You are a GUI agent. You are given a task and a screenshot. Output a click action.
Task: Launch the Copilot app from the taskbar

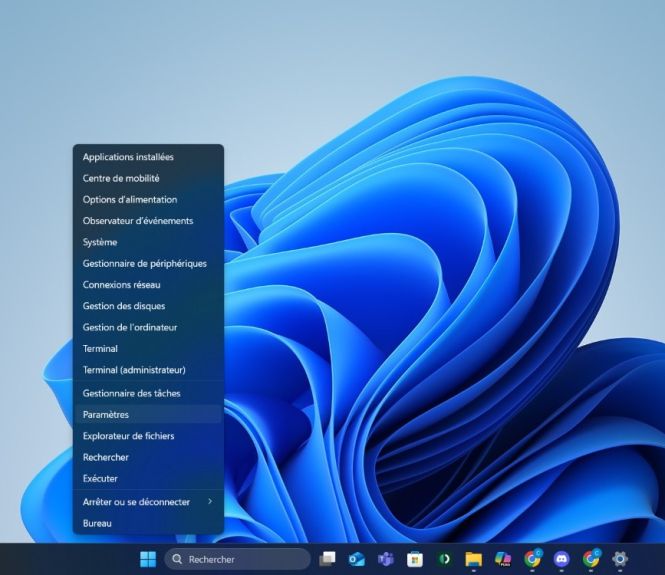point(503,559)
